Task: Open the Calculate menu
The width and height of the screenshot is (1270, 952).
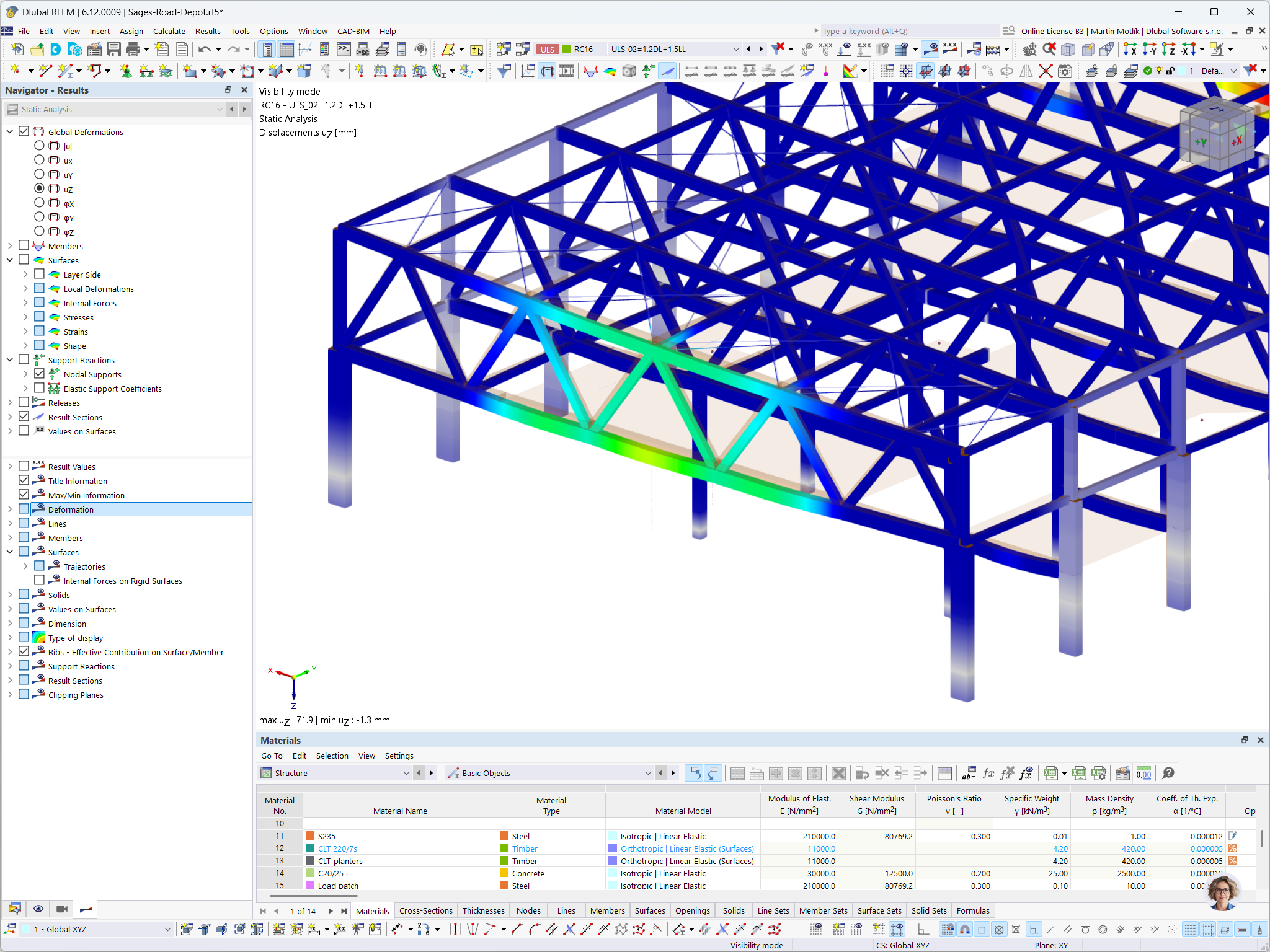Action: tap(169, 31)
